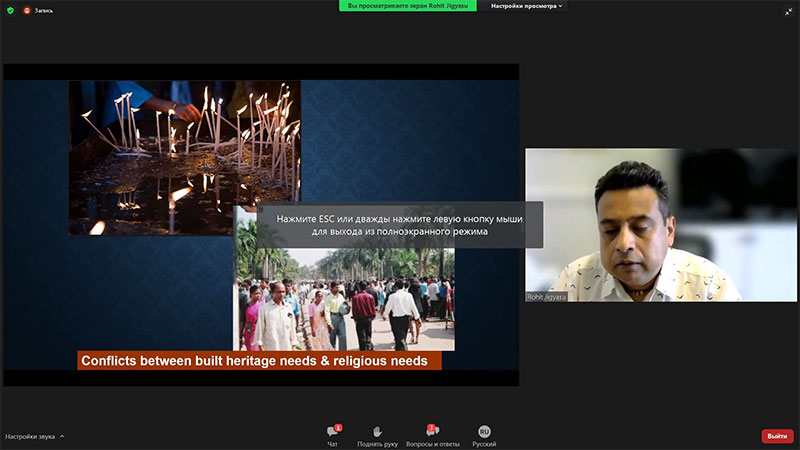
Task: Click the Настройки звука text label
Action: coord(30,437)
